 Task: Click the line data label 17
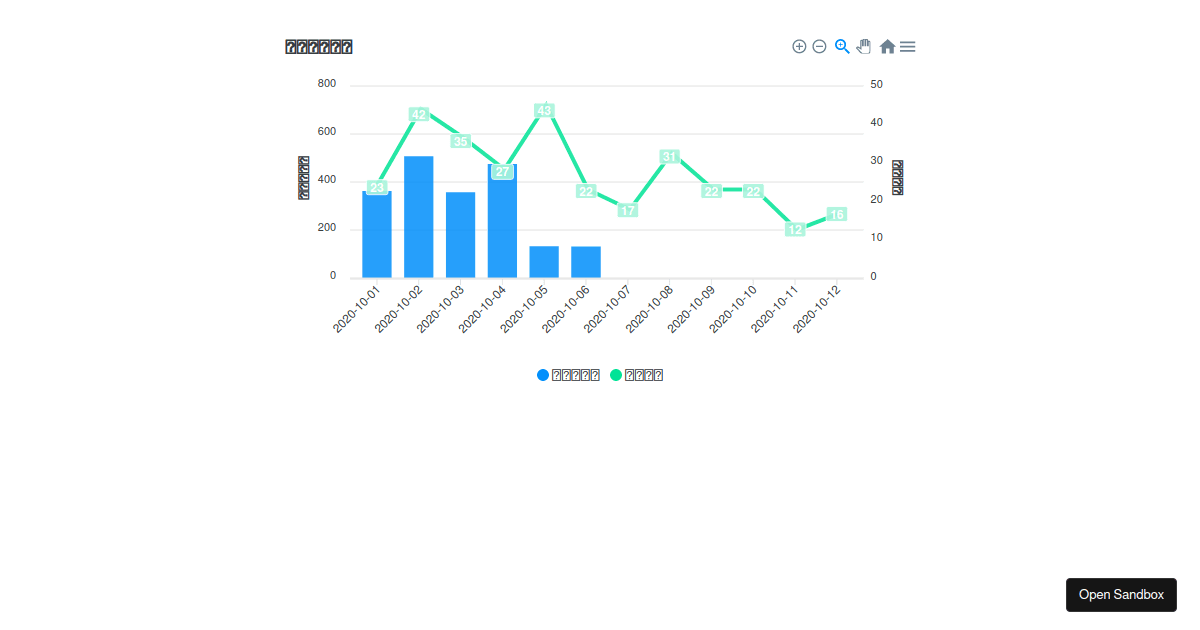628,211
